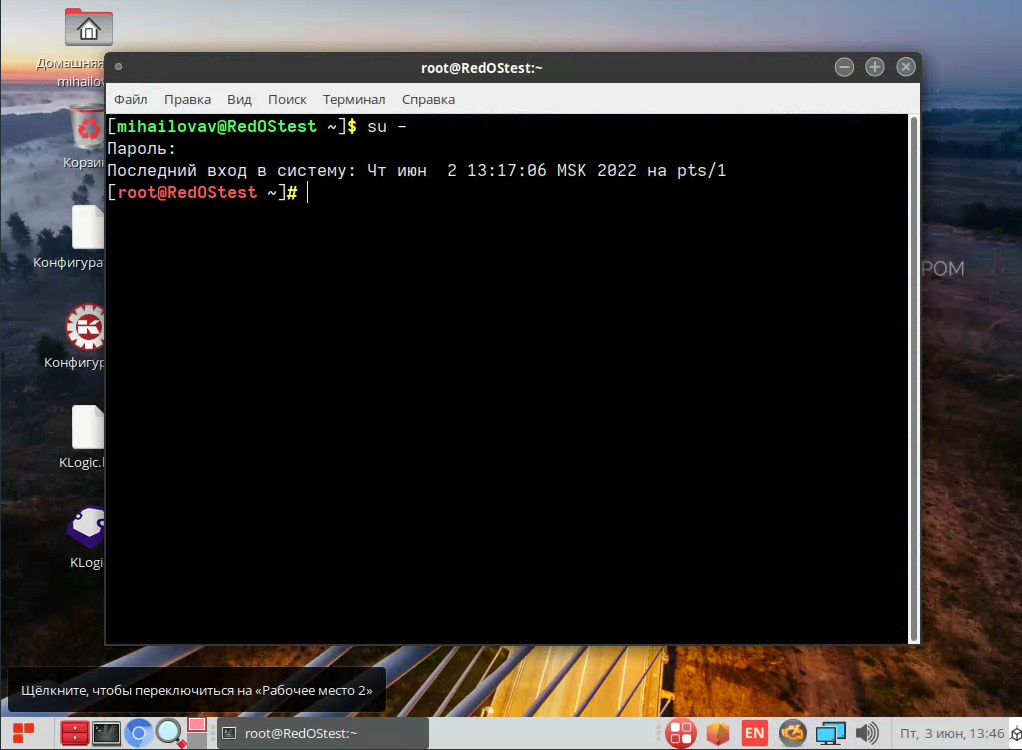Launch the terminal from the taskbar launcher
This screenshot has height=750, width=1022.
pyautogui.click(x=106, y=733)
